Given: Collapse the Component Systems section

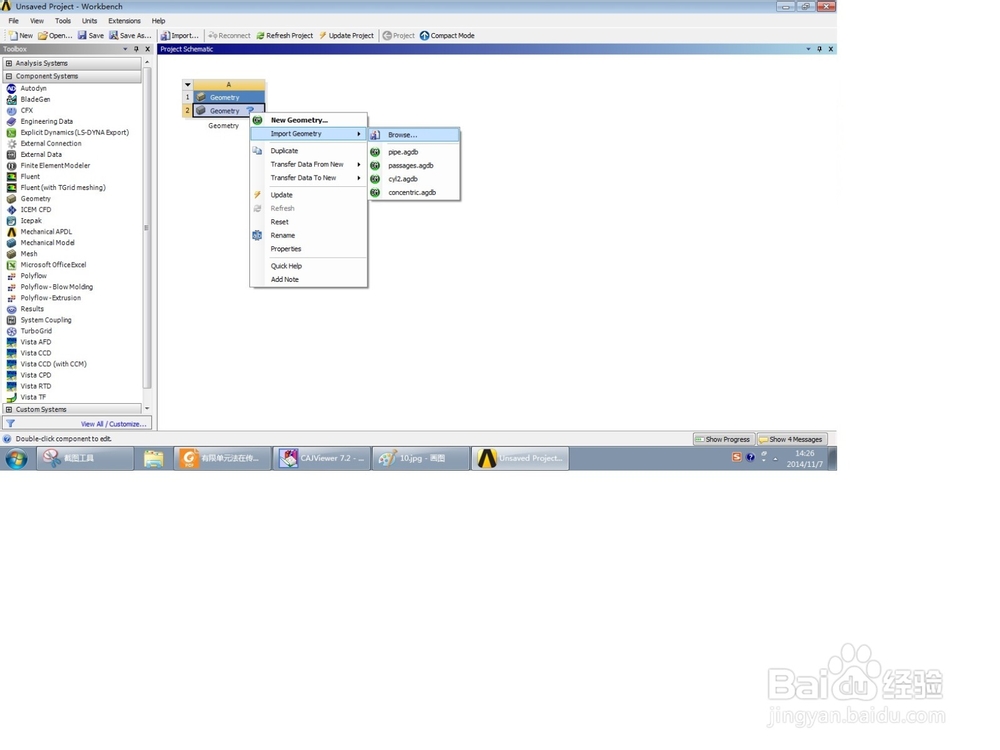Looking at the screenshot, I should 8,76.
